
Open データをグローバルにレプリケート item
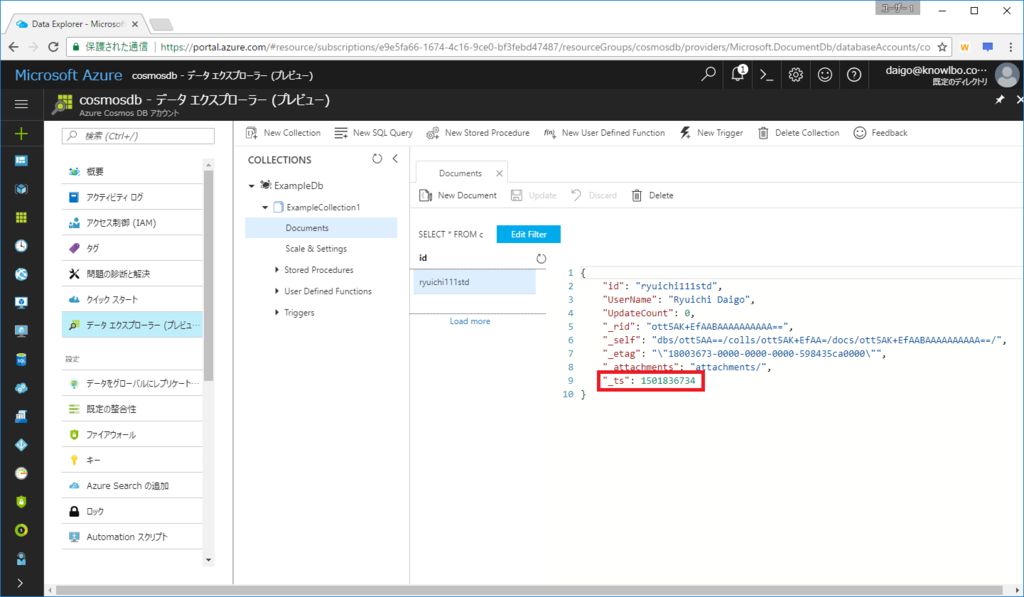(133, 383)
